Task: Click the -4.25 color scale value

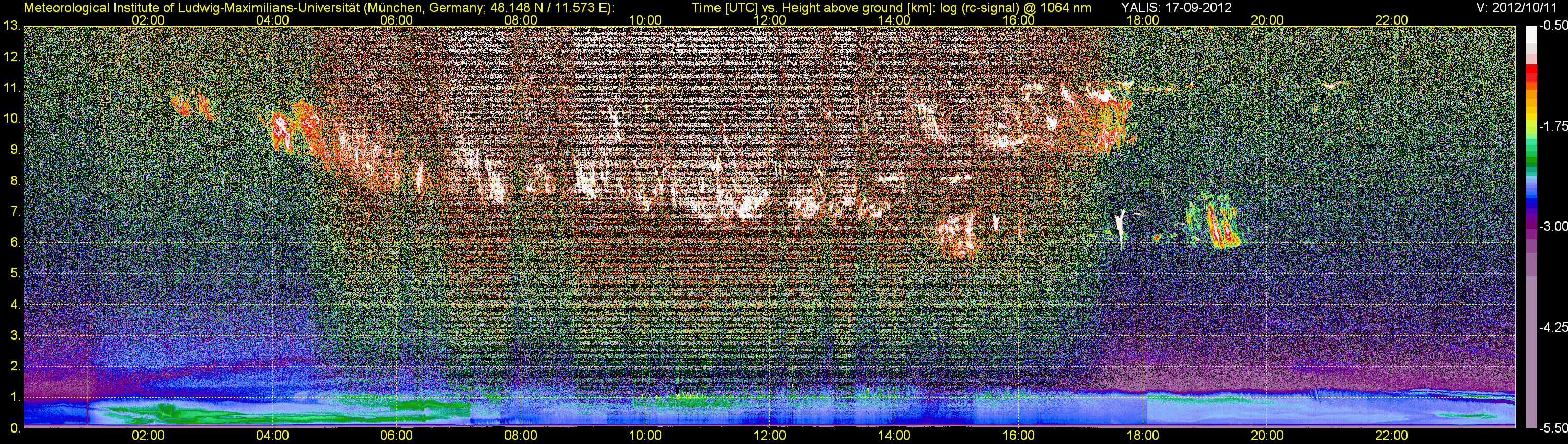Action: pos(1553,327)
